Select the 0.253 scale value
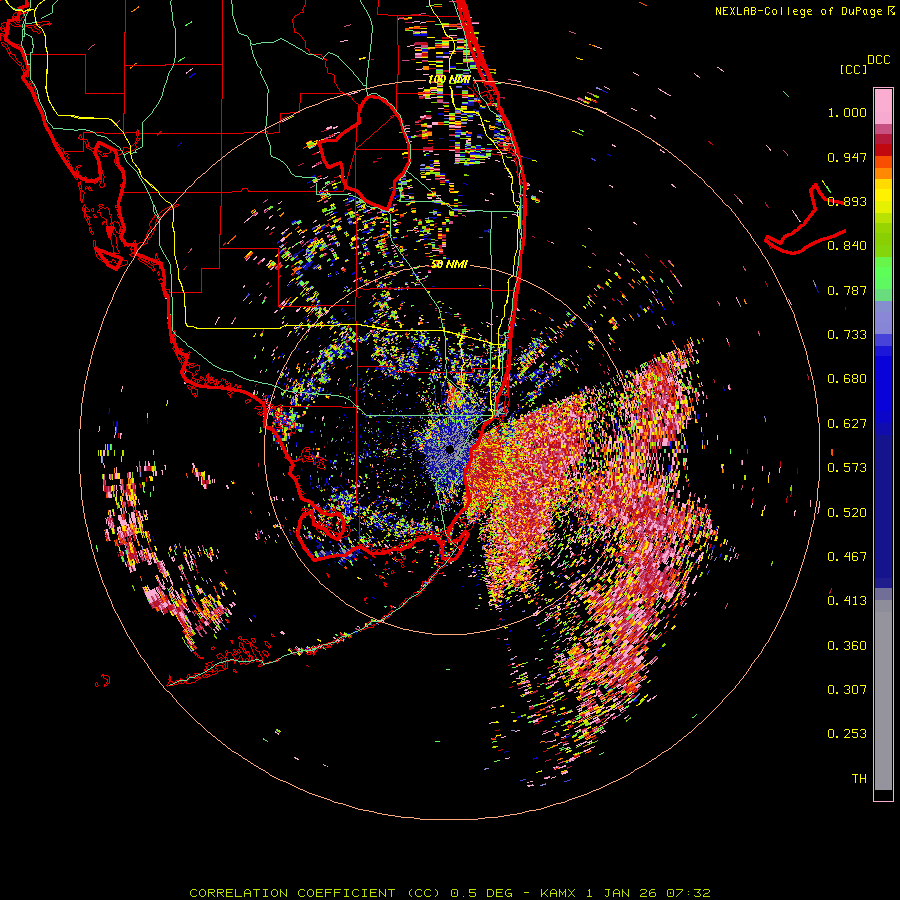This screenshot has height=900, width=900. [847, 734]
